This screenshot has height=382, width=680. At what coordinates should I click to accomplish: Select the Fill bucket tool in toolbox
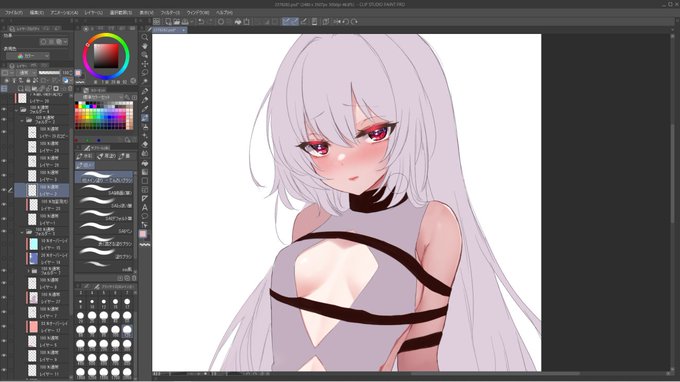pos(145,163)
